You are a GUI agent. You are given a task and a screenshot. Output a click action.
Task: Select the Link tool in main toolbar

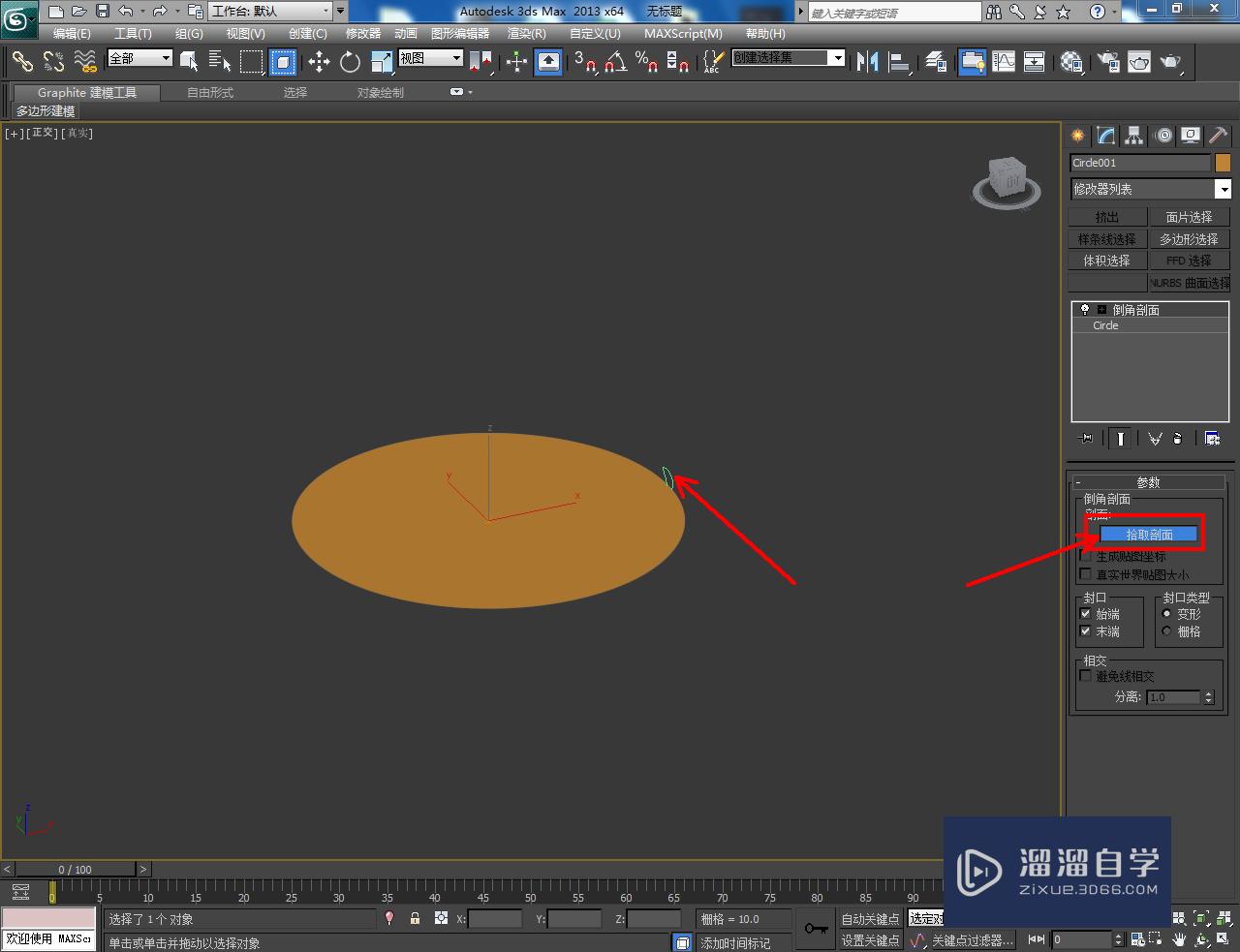(x=22, y=62)
